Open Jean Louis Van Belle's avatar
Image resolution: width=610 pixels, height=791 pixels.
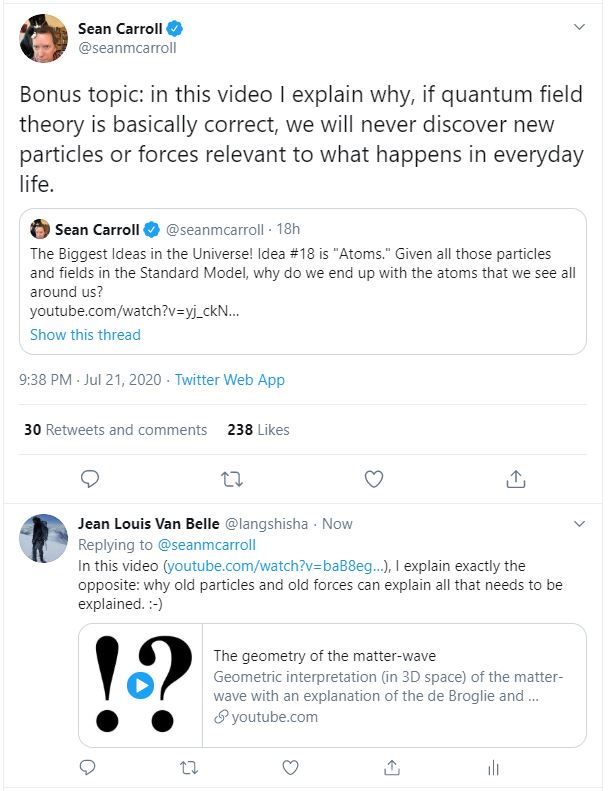point(44,540)
